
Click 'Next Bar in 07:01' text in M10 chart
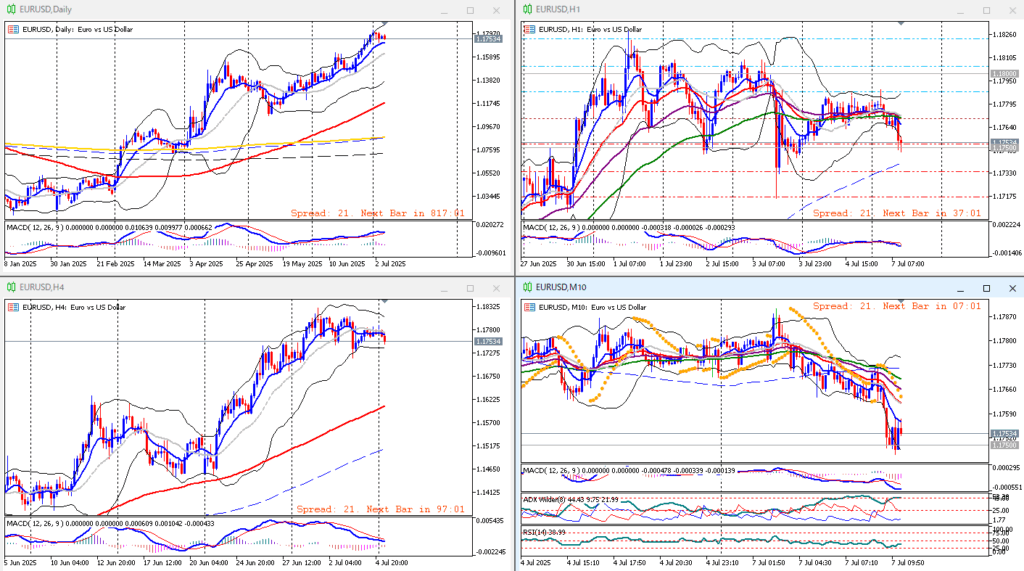[x=932, y=306]
